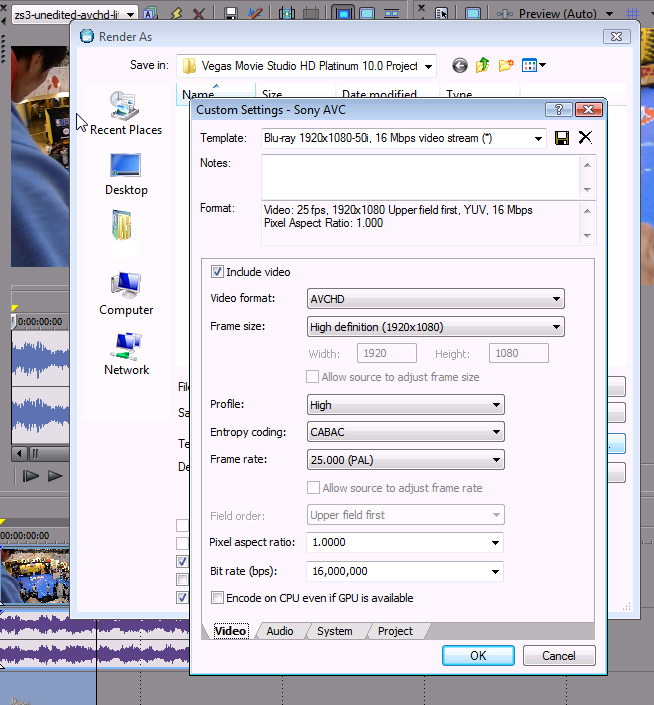The height and width of the screenshot is (705, 654).
Task: Switch to the System tab
Action: click(x=334, y=631)
